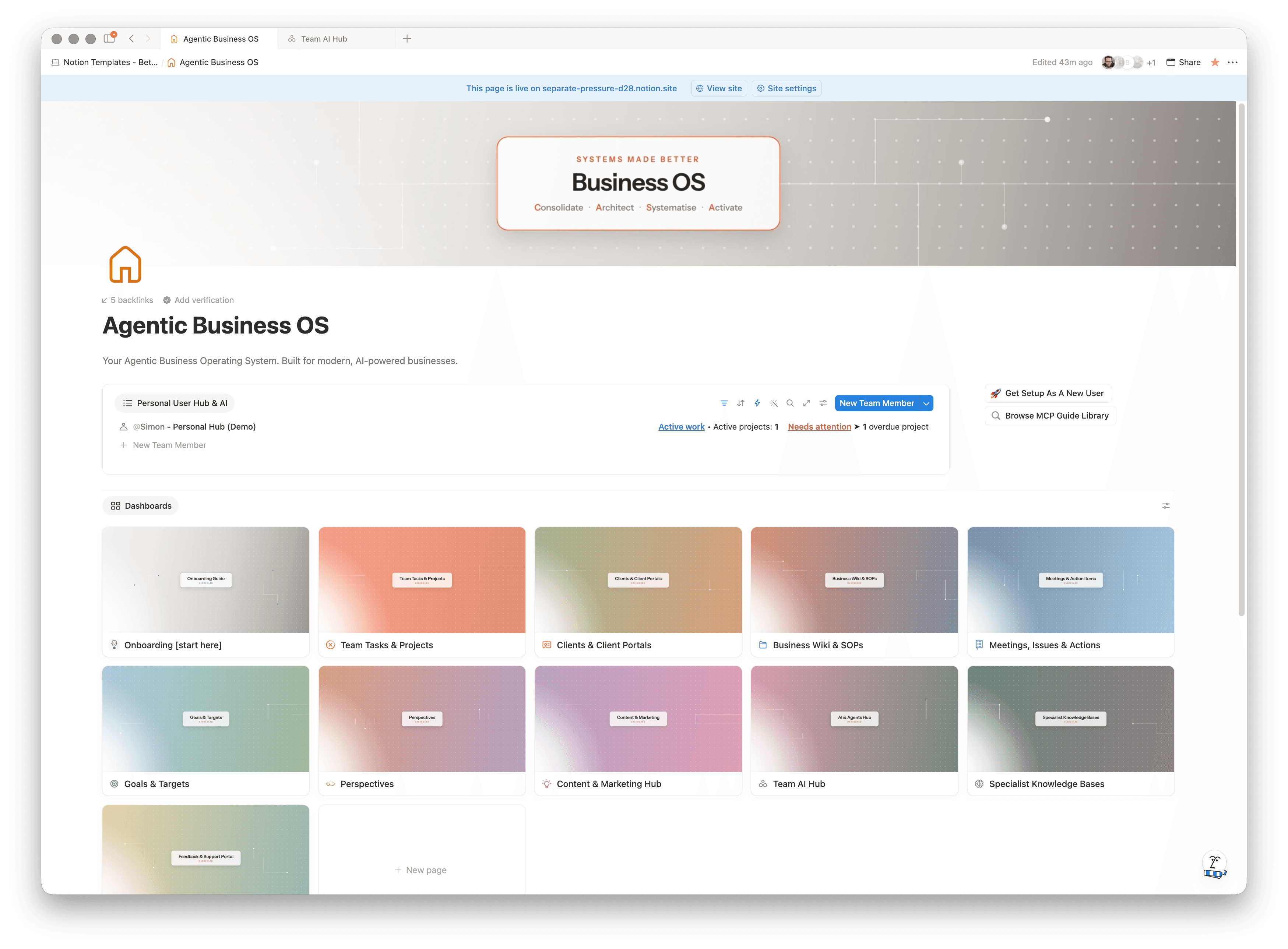Toggle the sidebar icon in title bar
Viewport: 1288px width, 949px height.
[x=109, y=39]
